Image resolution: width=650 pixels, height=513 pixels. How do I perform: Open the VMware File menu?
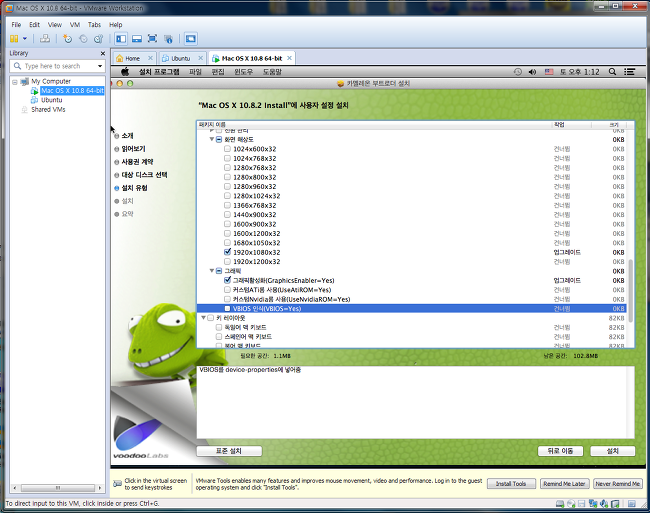pyautogui.click(x=16, y=24)
